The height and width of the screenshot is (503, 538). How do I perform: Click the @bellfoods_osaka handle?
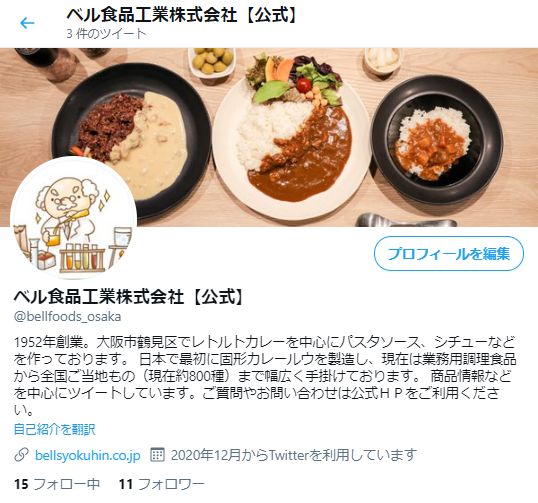click(68, 316)
